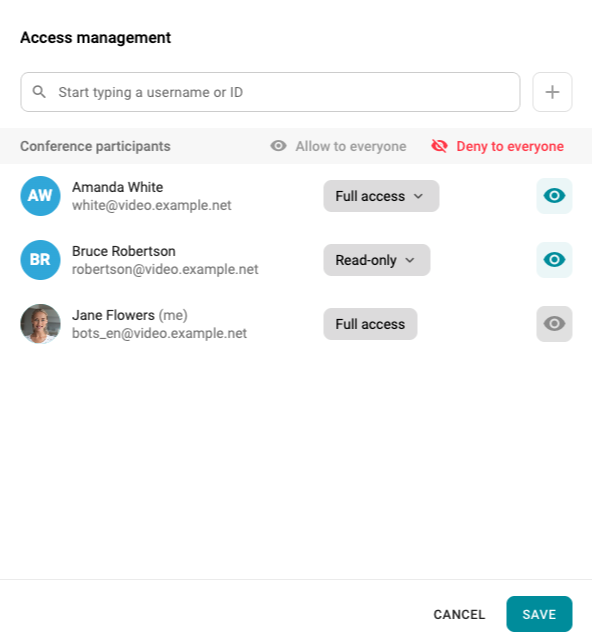Click Bruce Robertson's BR avatar

coord(40,260)
